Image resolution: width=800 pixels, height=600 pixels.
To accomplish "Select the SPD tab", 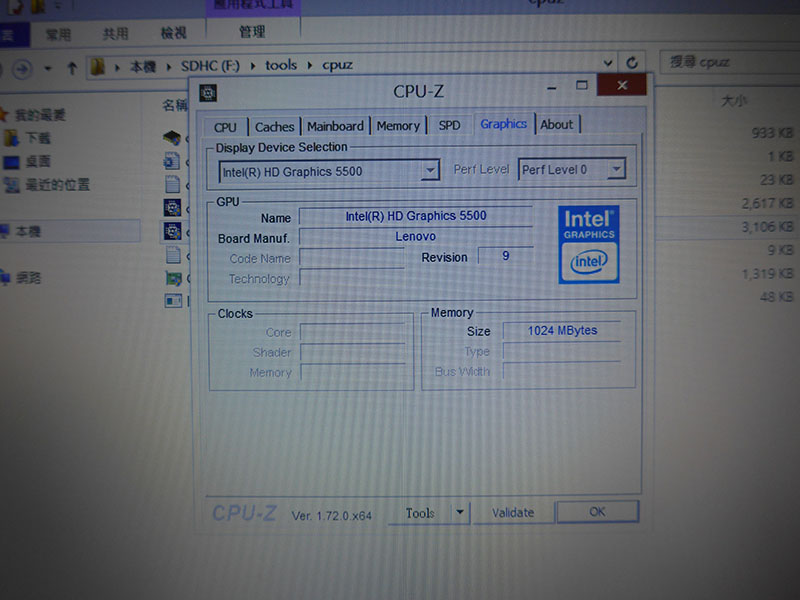I will coord(449,125).
